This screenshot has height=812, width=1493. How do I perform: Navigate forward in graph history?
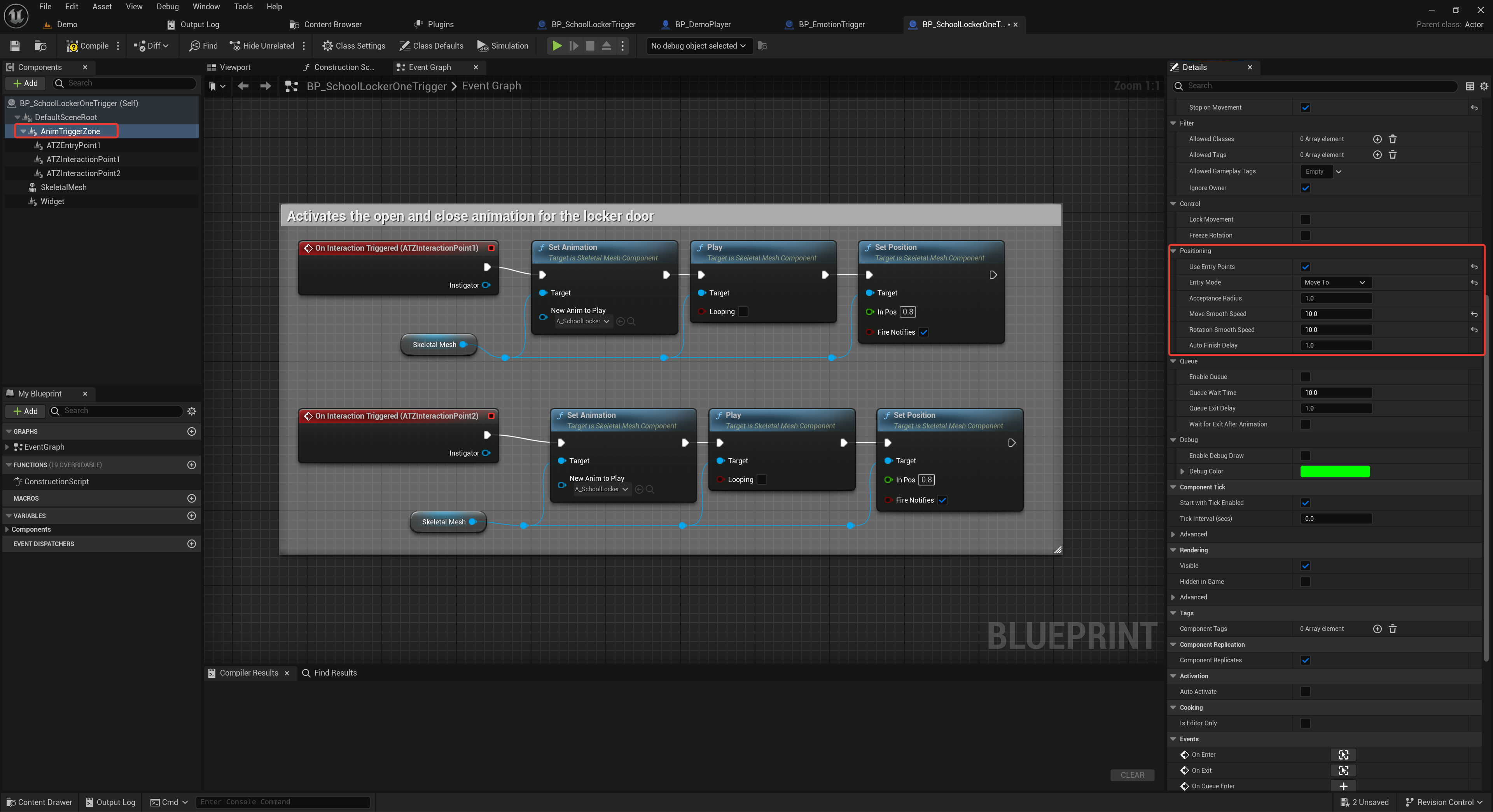pyautogui.click(x=266, y=86)
